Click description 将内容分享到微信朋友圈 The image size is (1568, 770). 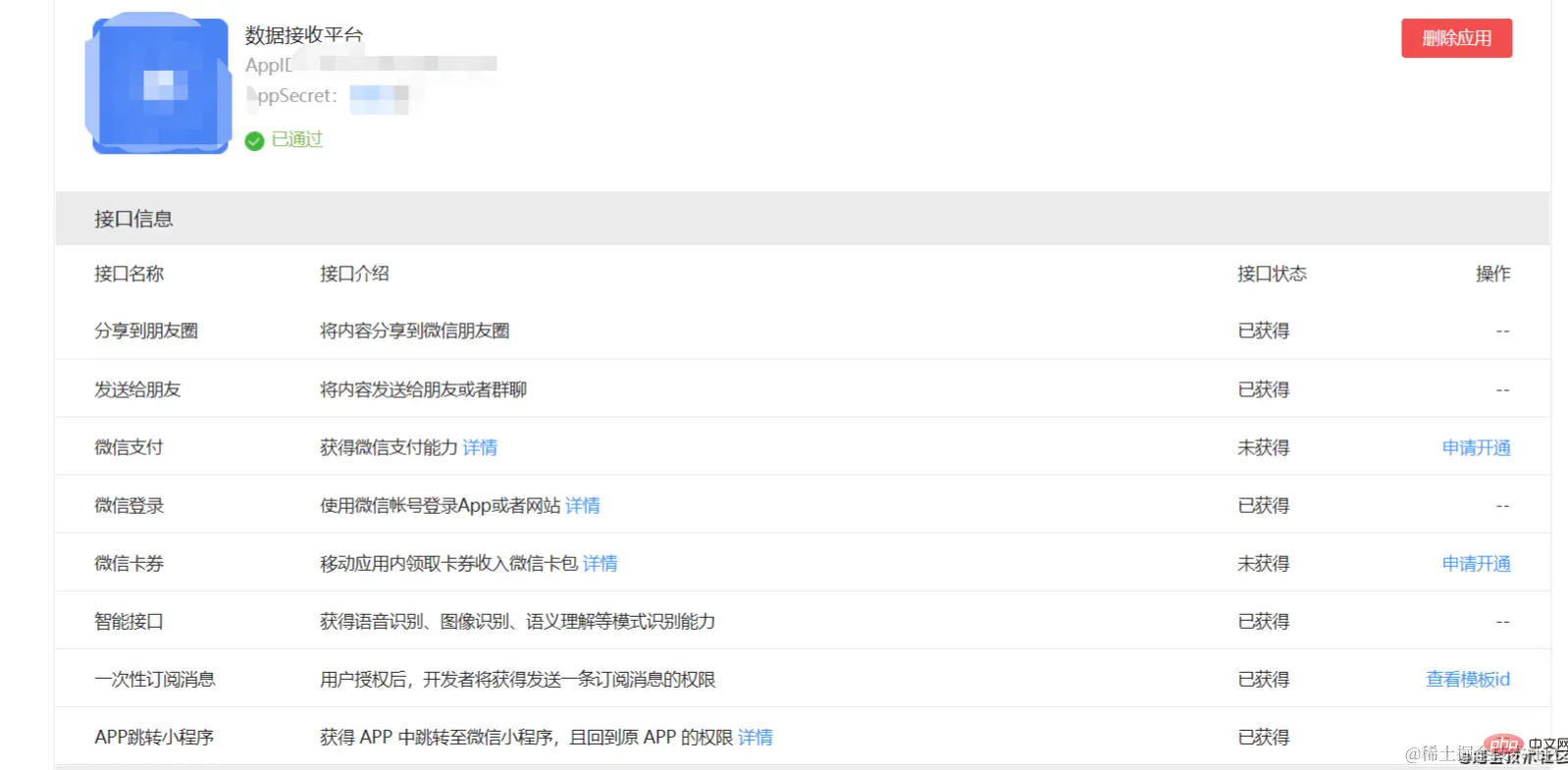coord(414,331)
